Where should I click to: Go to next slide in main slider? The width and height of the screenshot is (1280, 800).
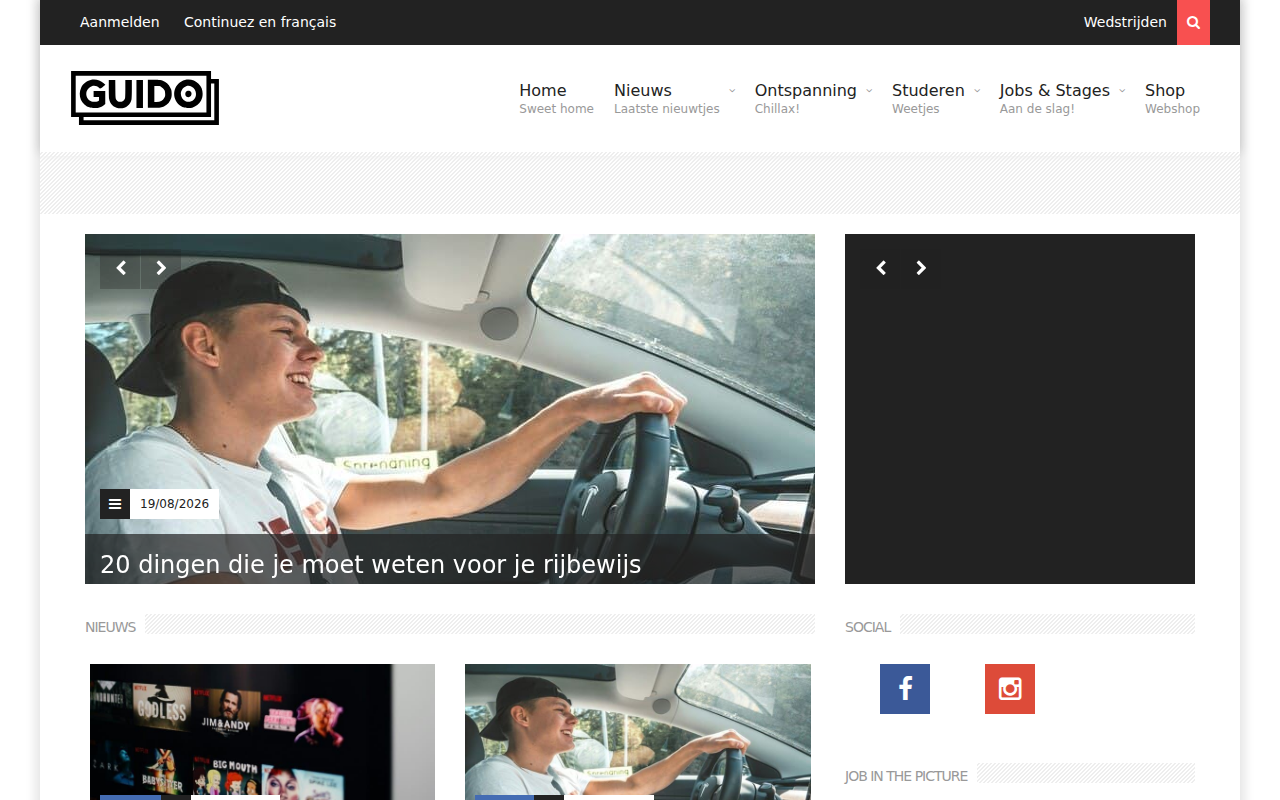pos(161,268)
